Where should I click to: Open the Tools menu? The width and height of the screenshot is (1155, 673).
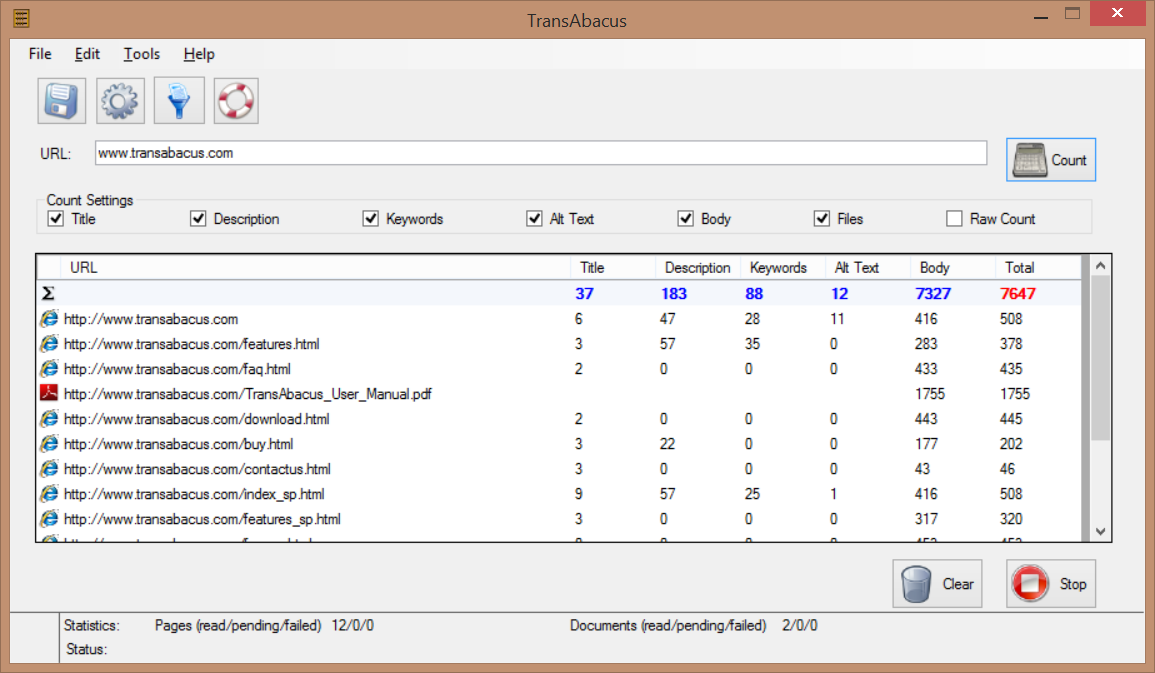coord(141,54)
